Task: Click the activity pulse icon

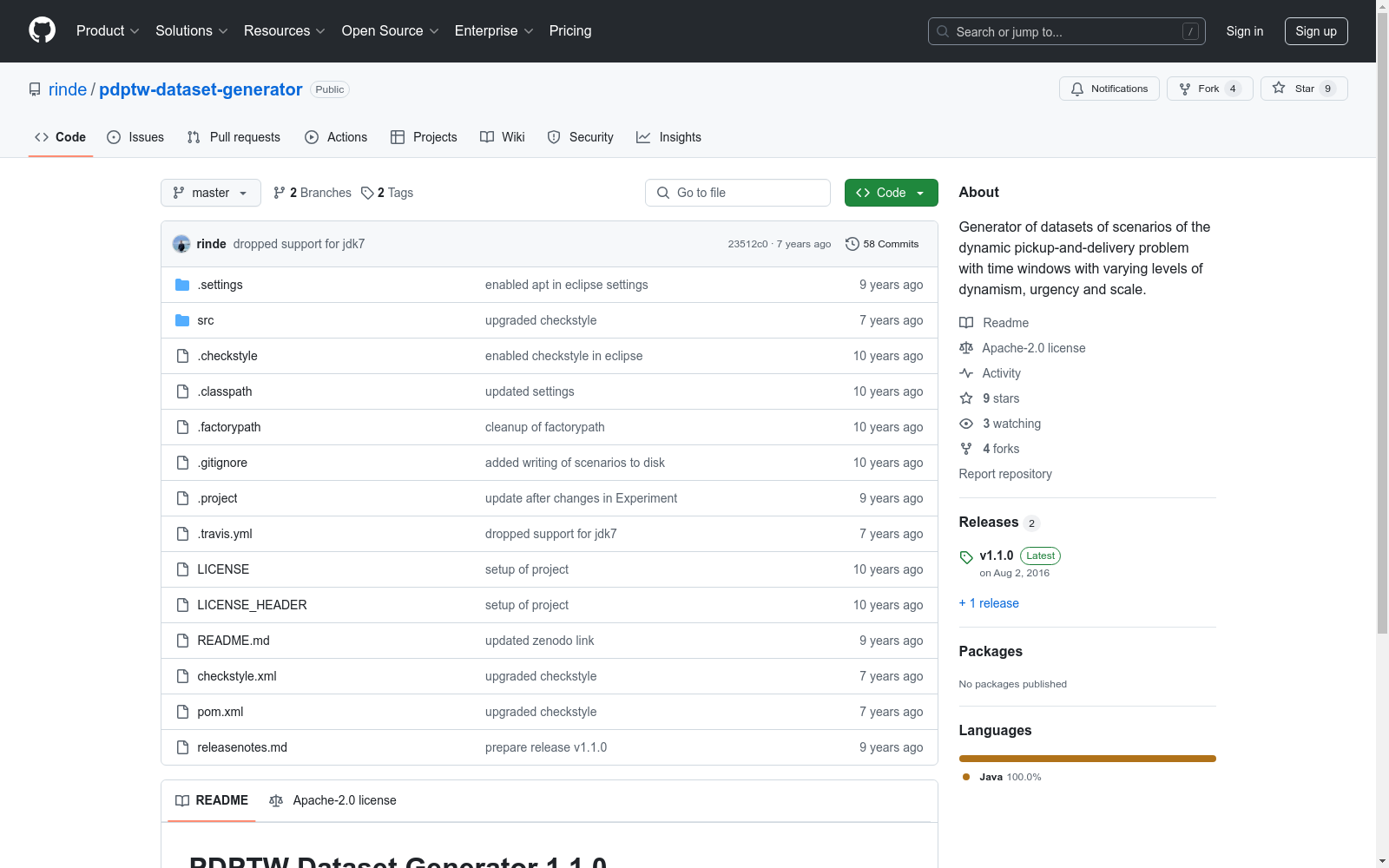Action: (966, 373)
